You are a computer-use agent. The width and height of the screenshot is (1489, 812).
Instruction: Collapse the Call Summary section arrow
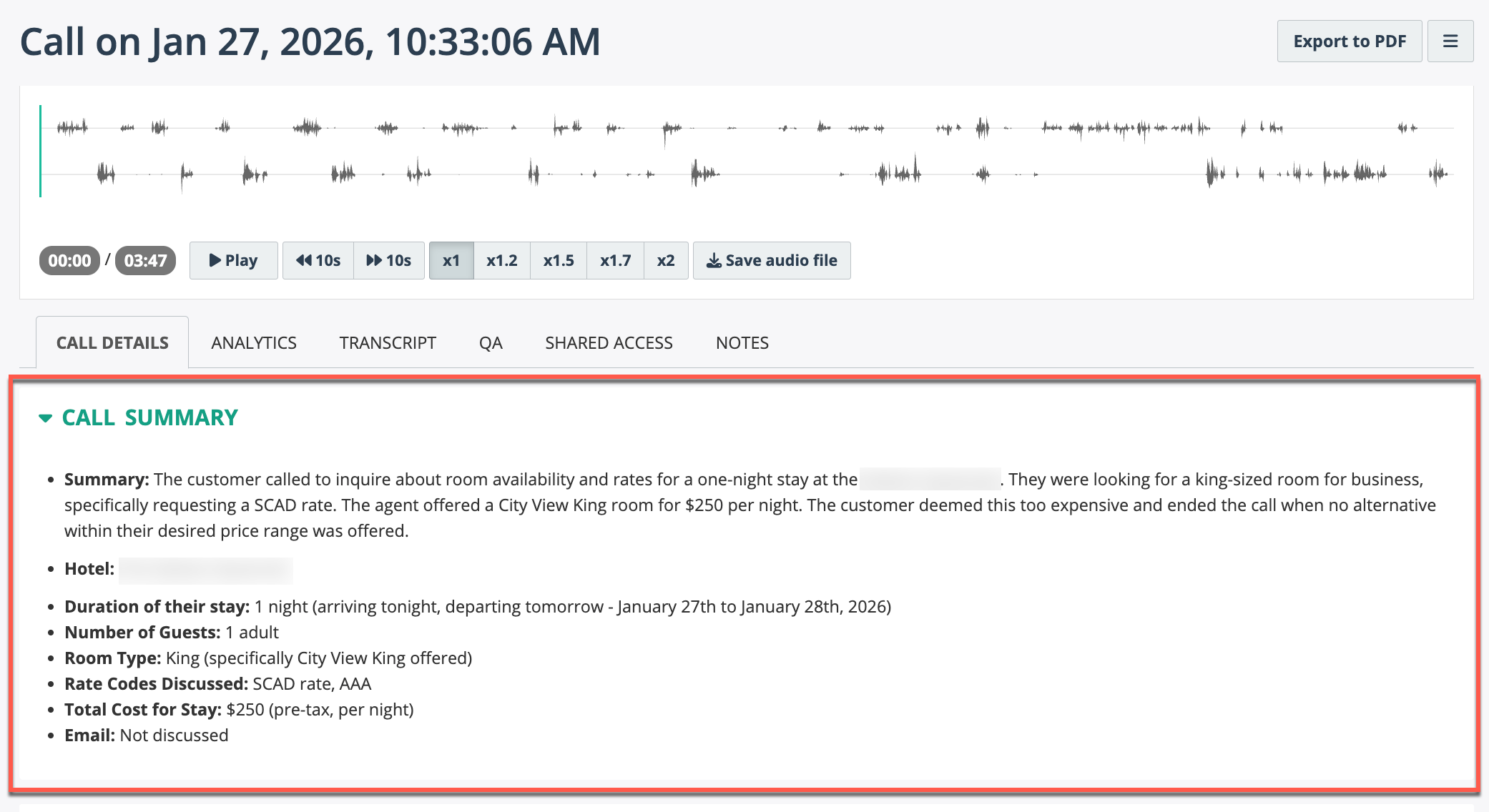(x=46, y=418)
